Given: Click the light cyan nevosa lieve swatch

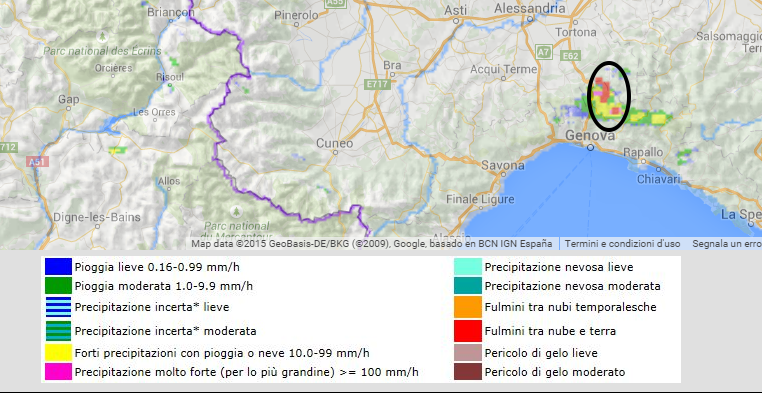Looking at the screenshot, I should [x=468, y=267].
